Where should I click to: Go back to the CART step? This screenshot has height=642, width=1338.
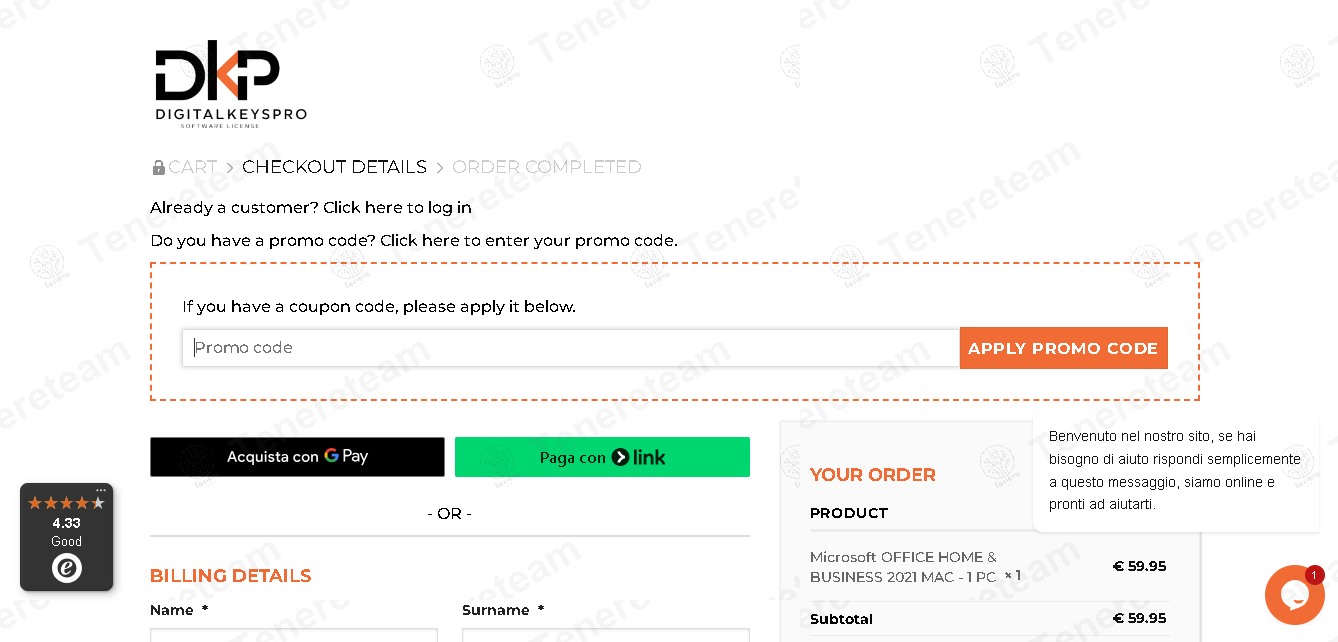click(193, 167)
